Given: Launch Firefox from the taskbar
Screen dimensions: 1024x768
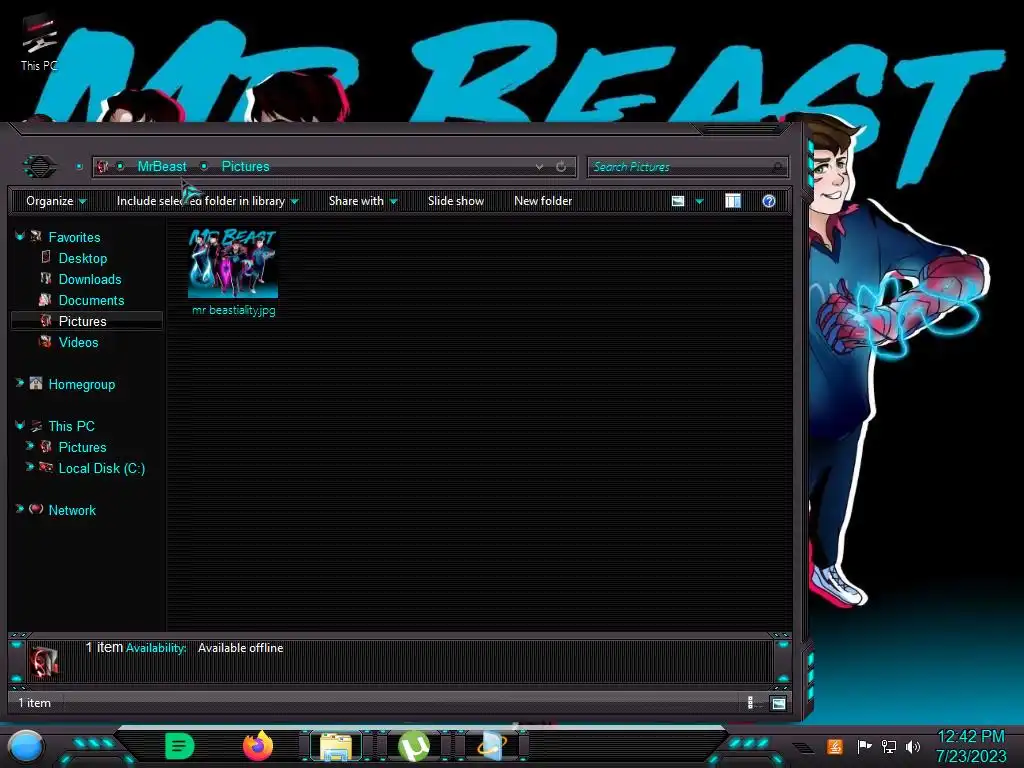Looking at the screenshot, I should [x=258, y=746].
